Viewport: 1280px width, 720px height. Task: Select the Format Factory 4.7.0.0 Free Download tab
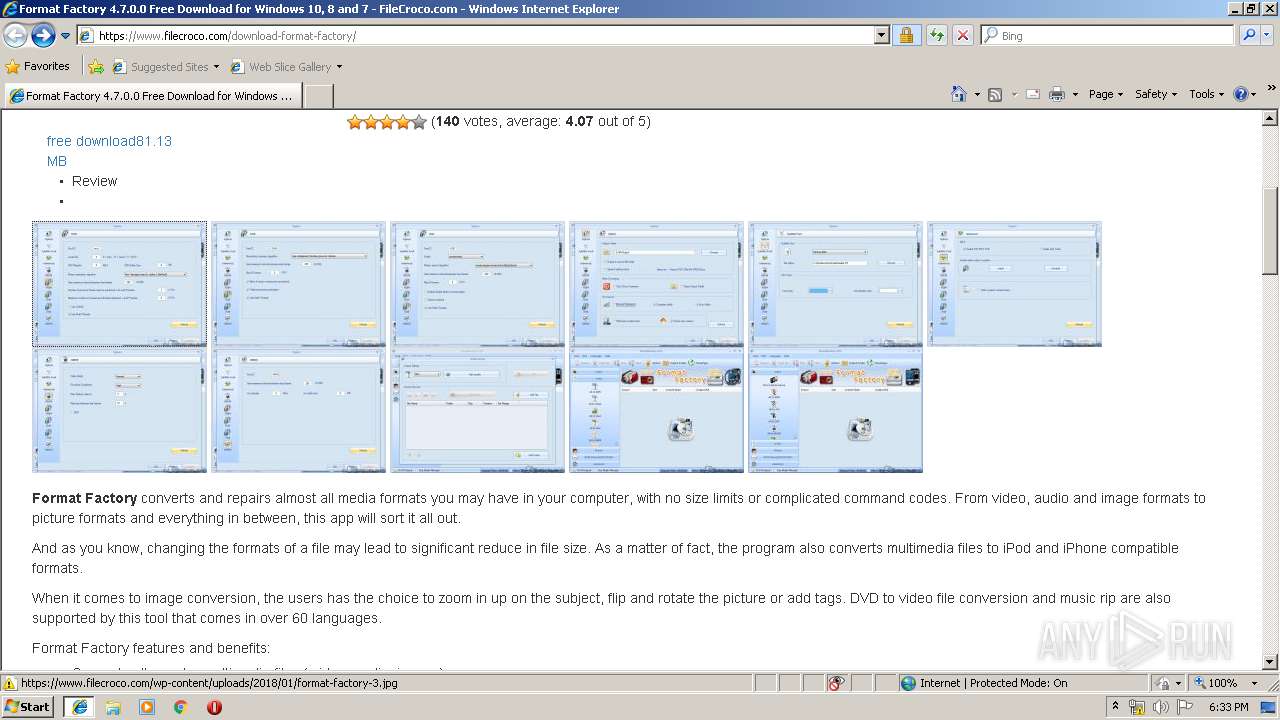tap(152, 96)
